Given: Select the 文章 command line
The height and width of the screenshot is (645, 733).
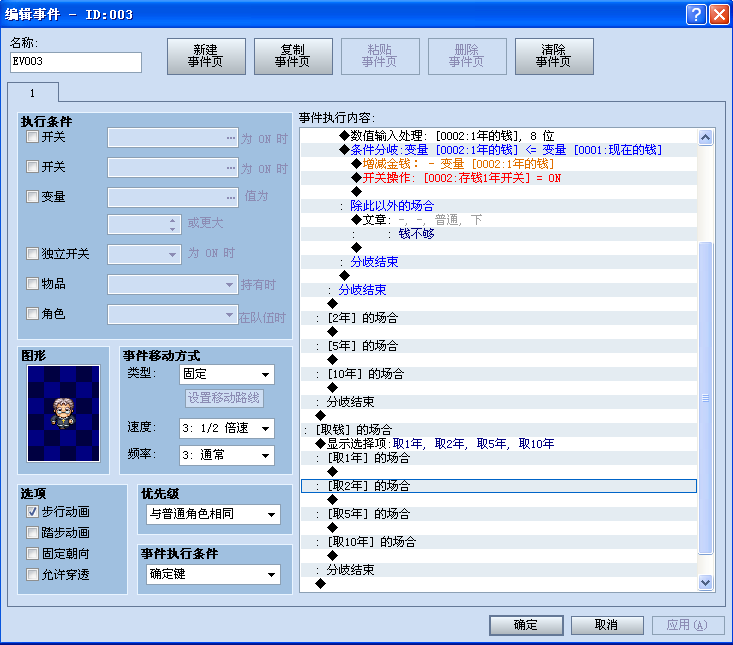Looking at the screenshot, I should click(499, 220).
